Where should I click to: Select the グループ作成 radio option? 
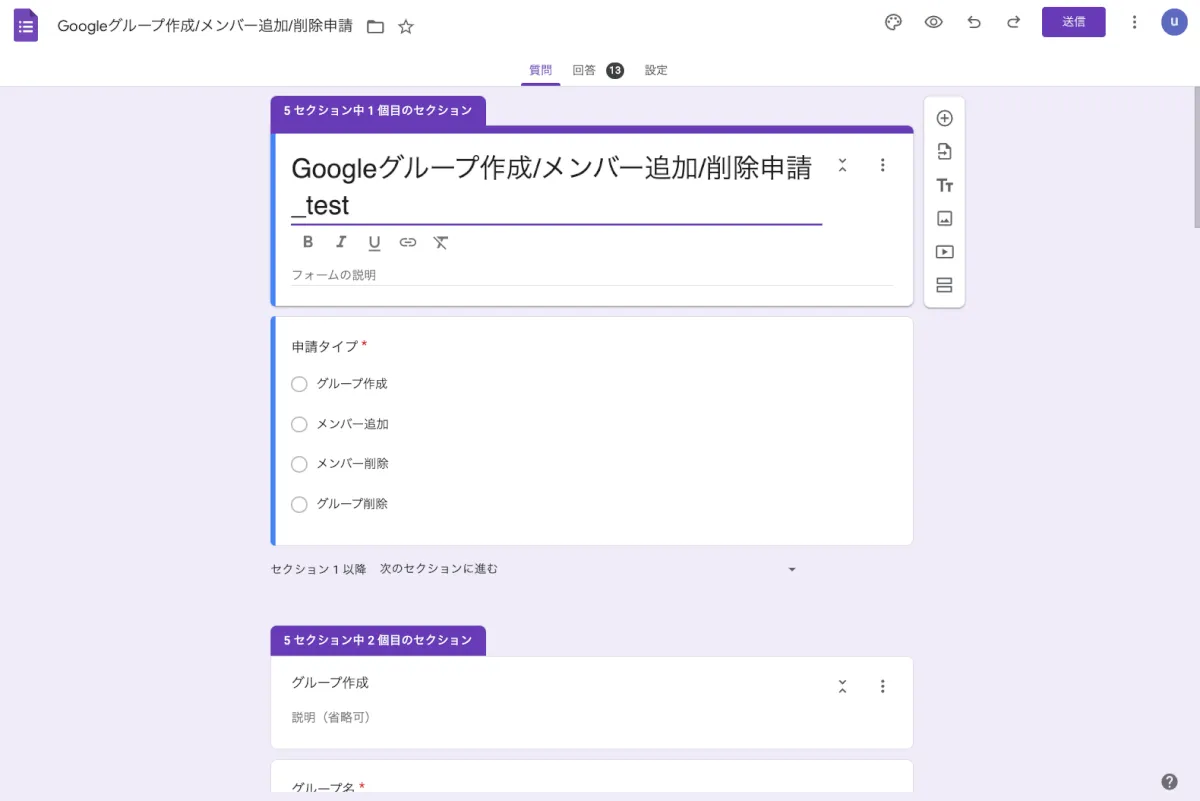click(299, 384)
